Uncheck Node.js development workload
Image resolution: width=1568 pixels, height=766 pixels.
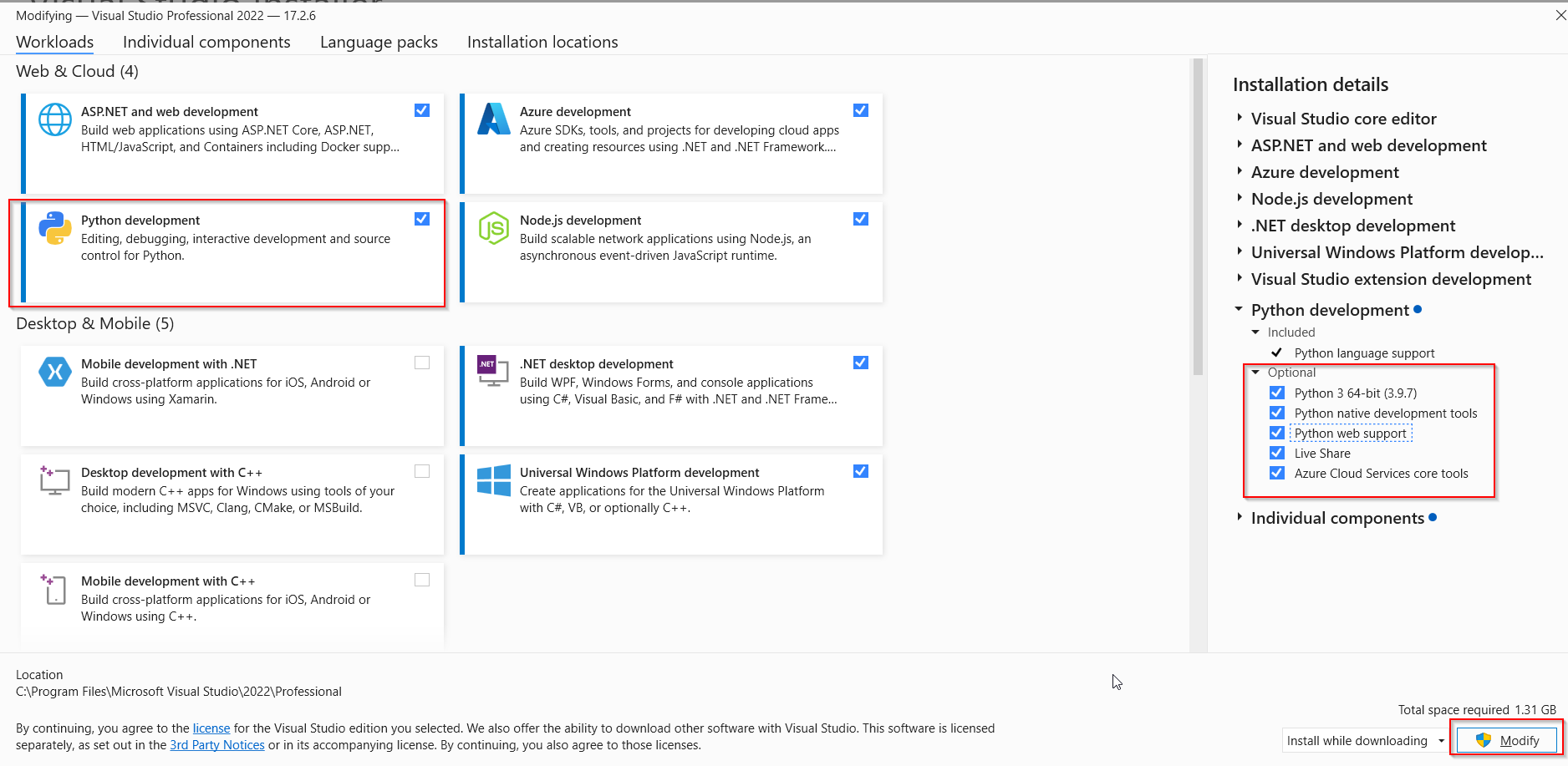pyautogui.click(x=861, y=219)
